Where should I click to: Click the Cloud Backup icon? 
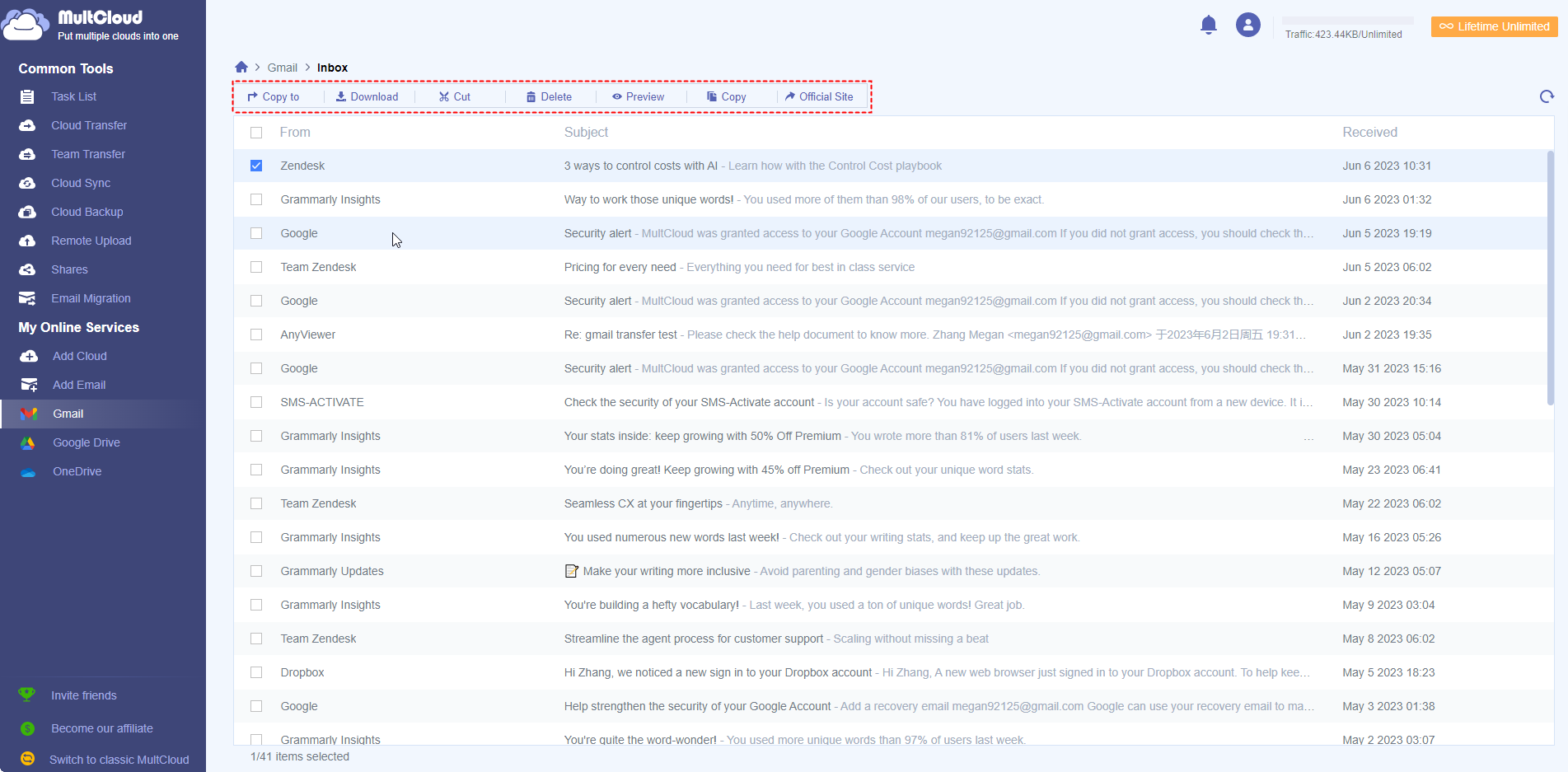[27, 212]
